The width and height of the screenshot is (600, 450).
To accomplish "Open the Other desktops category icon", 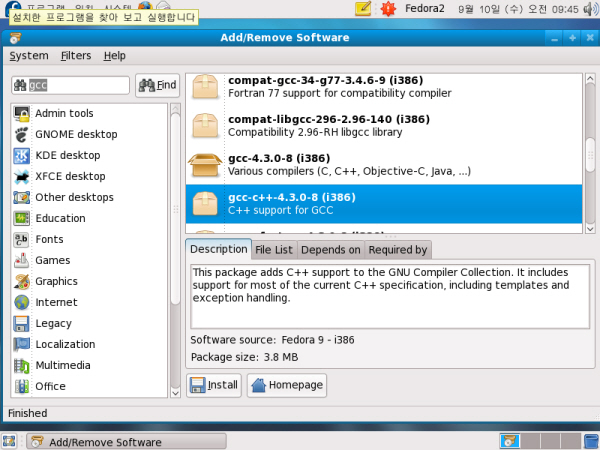I will (21, 197).
